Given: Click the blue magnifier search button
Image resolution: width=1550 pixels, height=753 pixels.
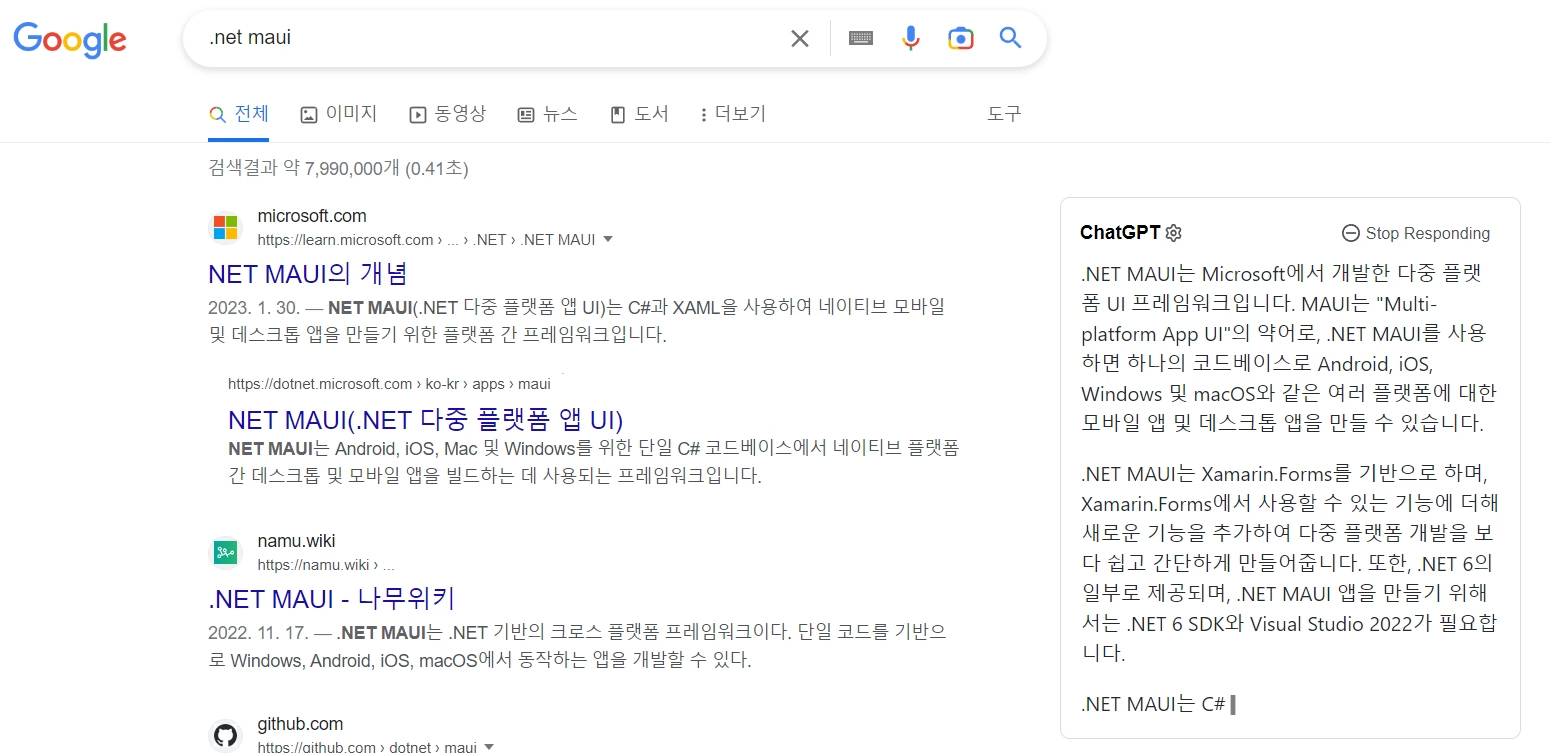Looking at the screenshot, I should pyautogui.click(x=1011, y=38).
